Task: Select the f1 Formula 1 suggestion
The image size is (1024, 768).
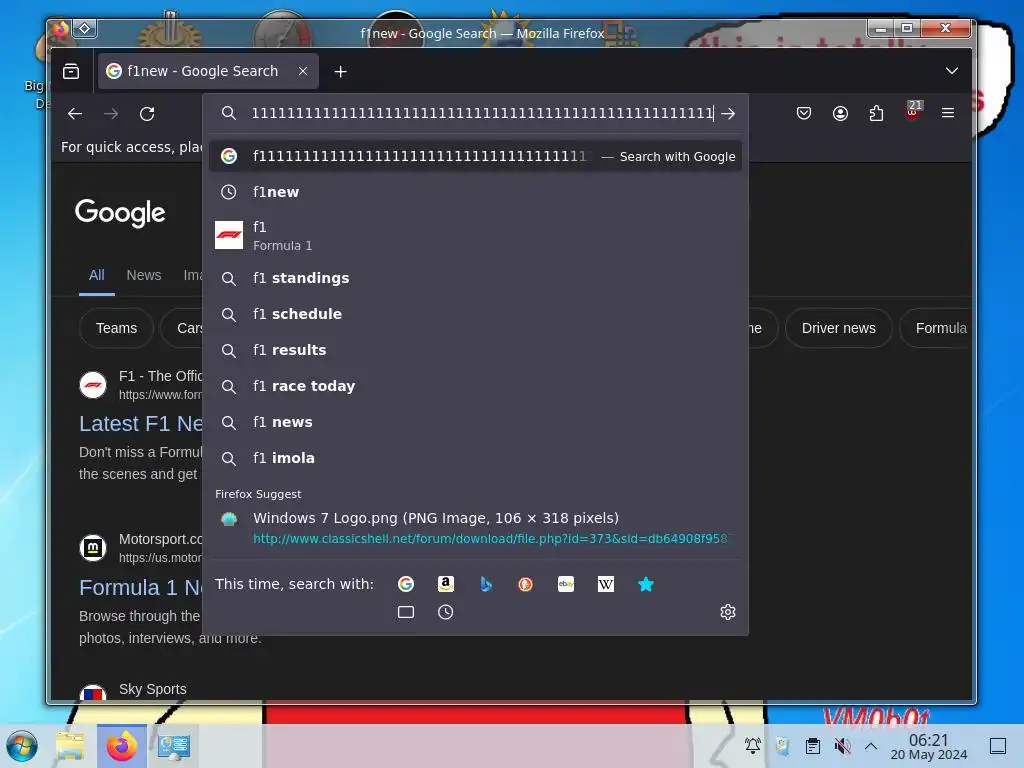Action: tap(475, 236)
